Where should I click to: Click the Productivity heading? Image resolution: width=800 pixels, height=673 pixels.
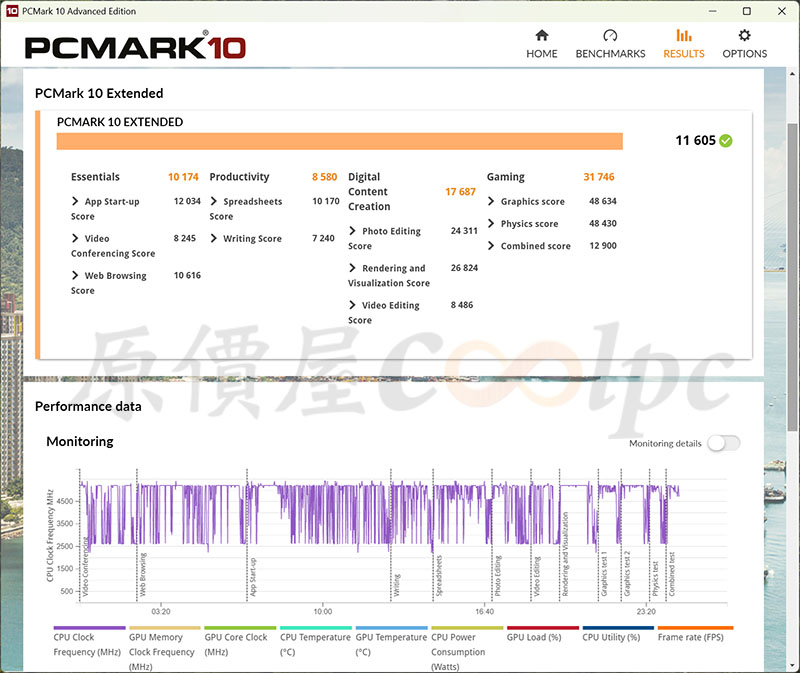pyautogui.click(x=239, y=177)
